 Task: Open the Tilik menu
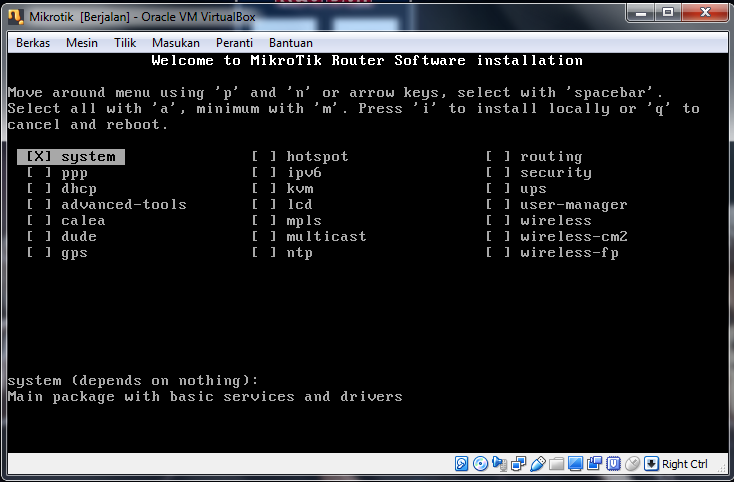[125, 43]
